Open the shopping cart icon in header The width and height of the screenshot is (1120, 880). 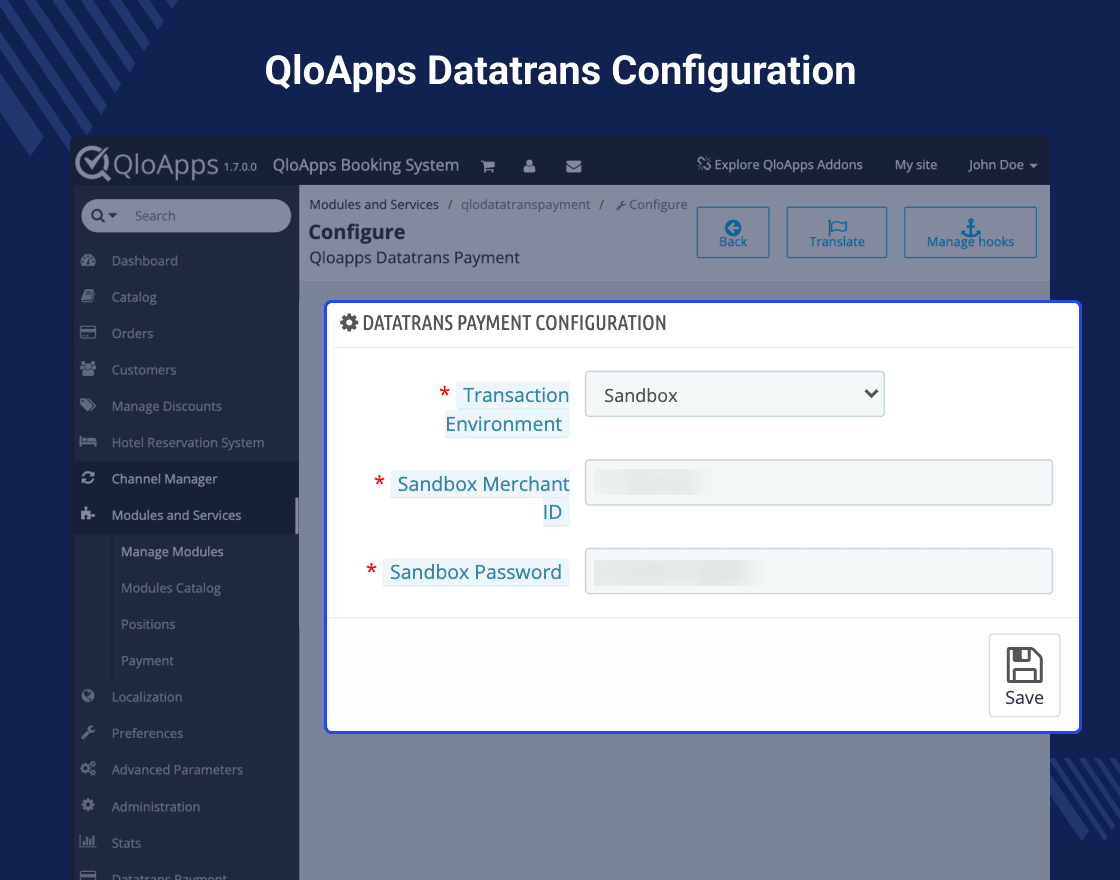488,166
